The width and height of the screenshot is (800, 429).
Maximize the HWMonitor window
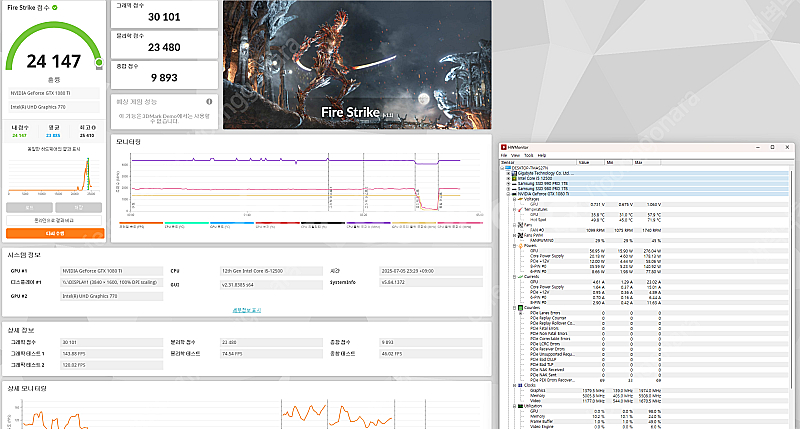click(772, 147)
